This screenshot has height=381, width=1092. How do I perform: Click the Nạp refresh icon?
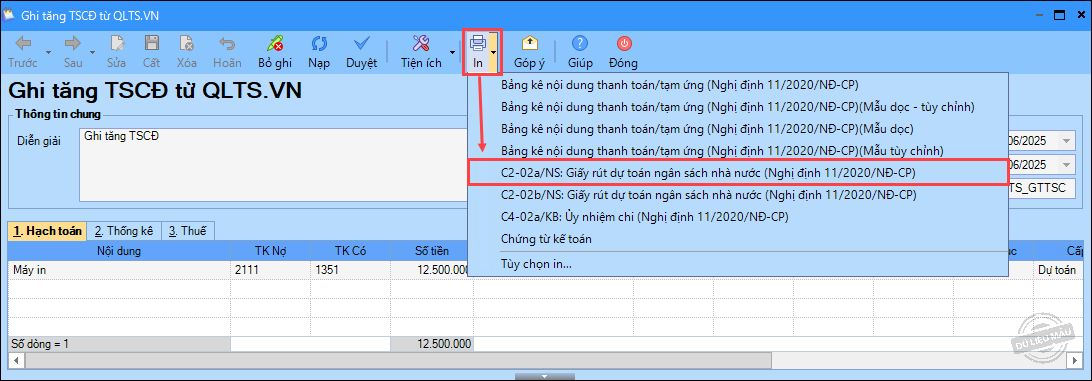tap(319, 44)
